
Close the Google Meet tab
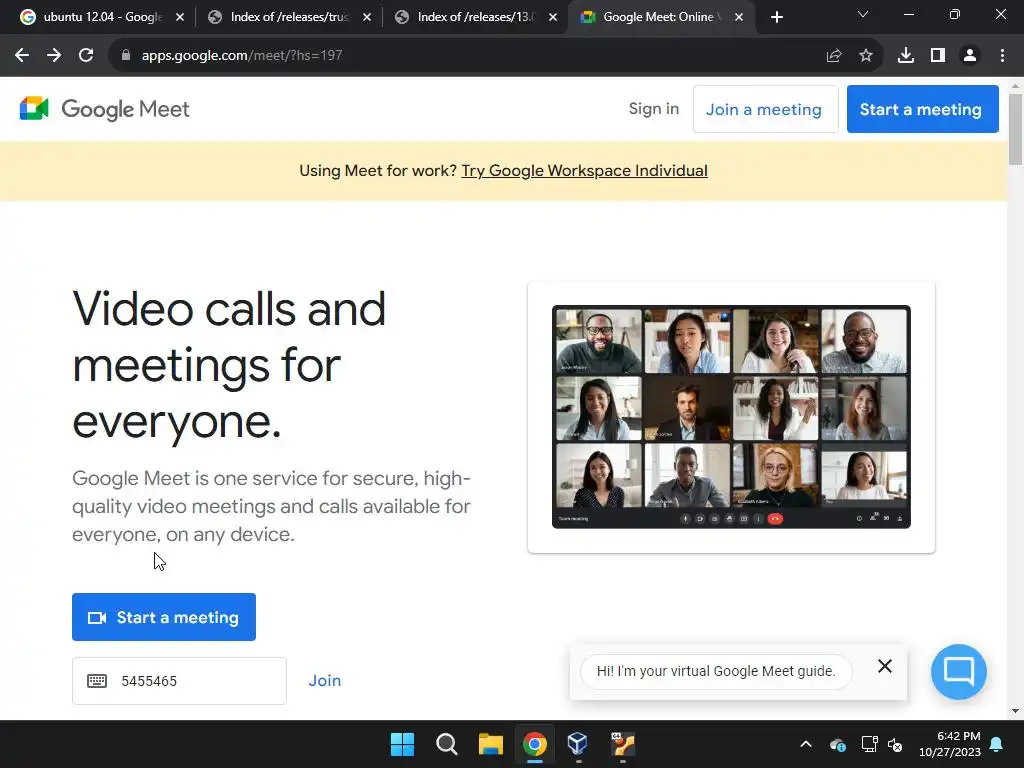click(739, 17)
